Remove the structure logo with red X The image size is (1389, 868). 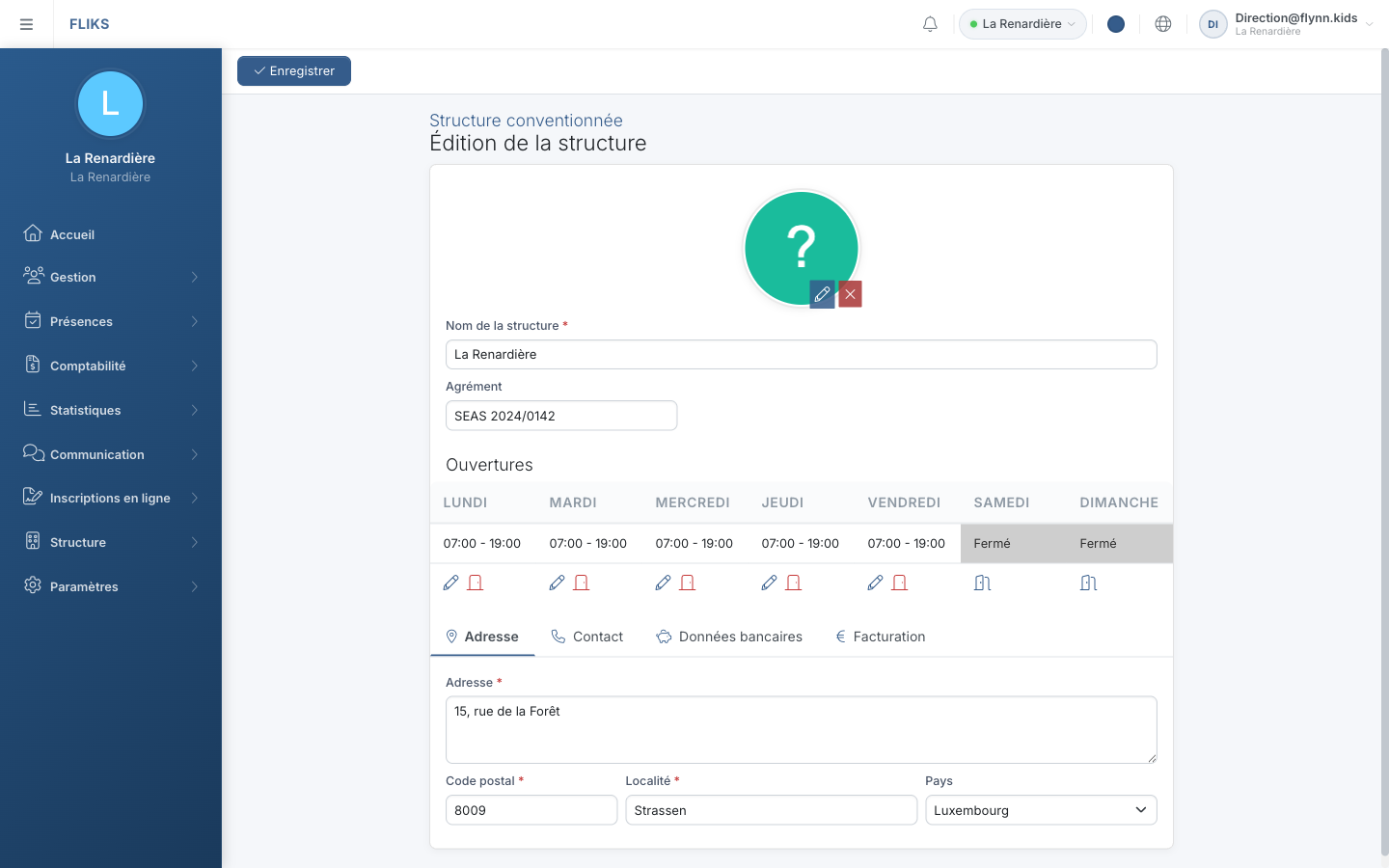click(850, 294)
